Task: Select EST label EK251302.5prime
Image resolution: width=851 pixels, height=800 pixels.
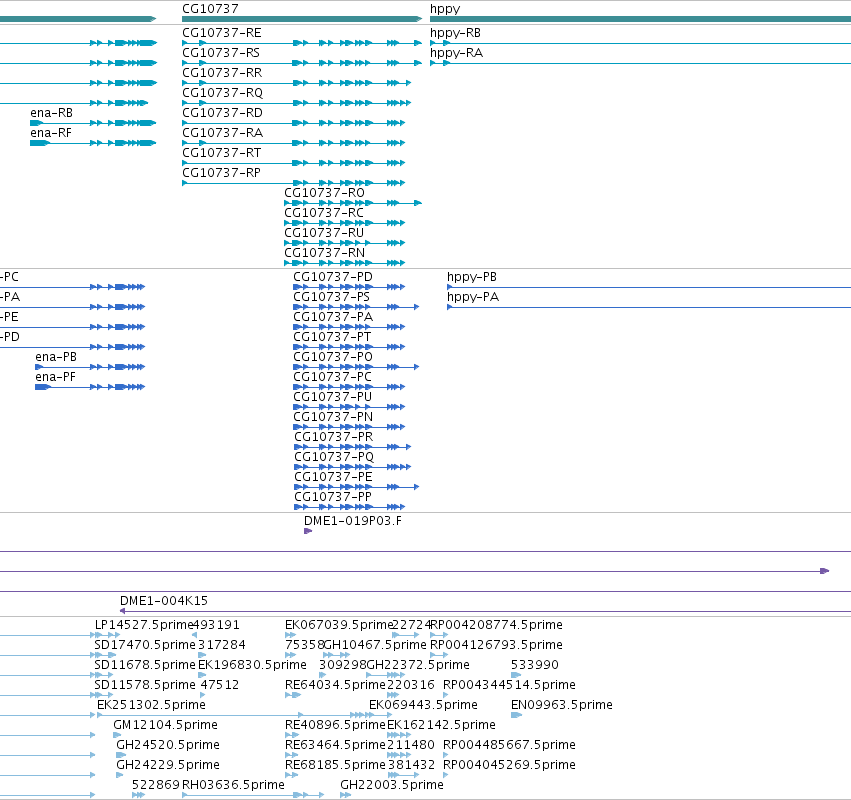Action: (151, 705)
